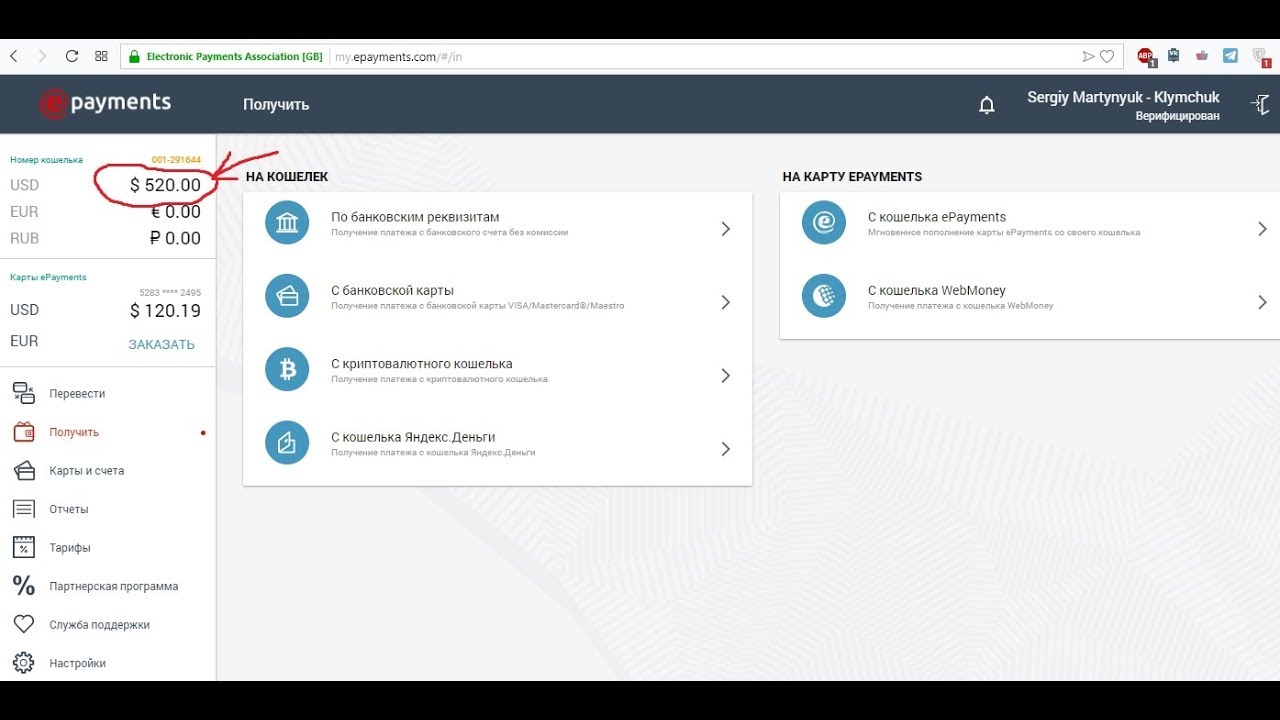Screen dimensions: 1280x720
Task: Go back with browser back arrow
Action: [14, 57]
